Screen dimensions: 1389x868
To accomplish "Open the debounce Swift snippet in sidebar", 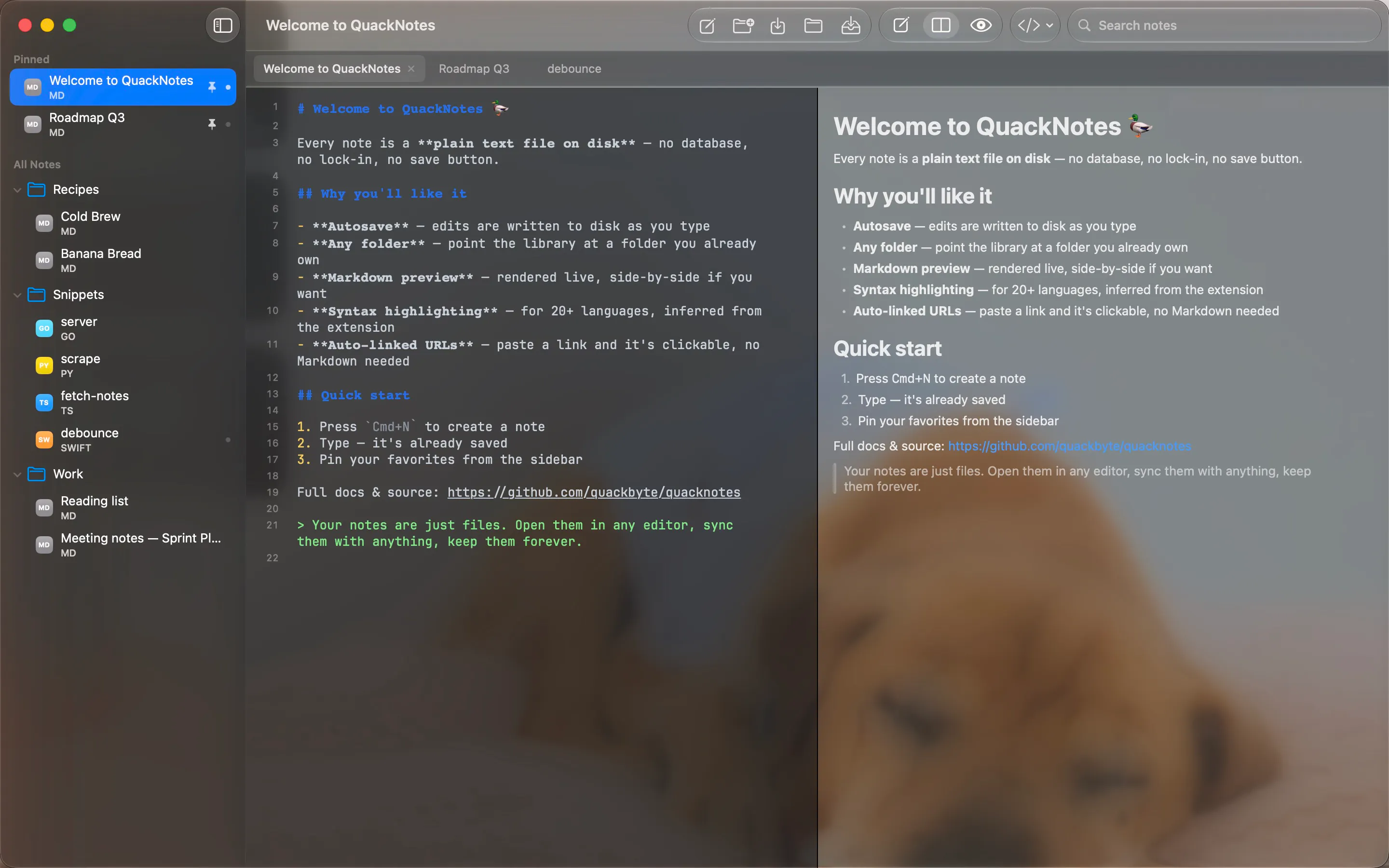I will click(123, 440).
